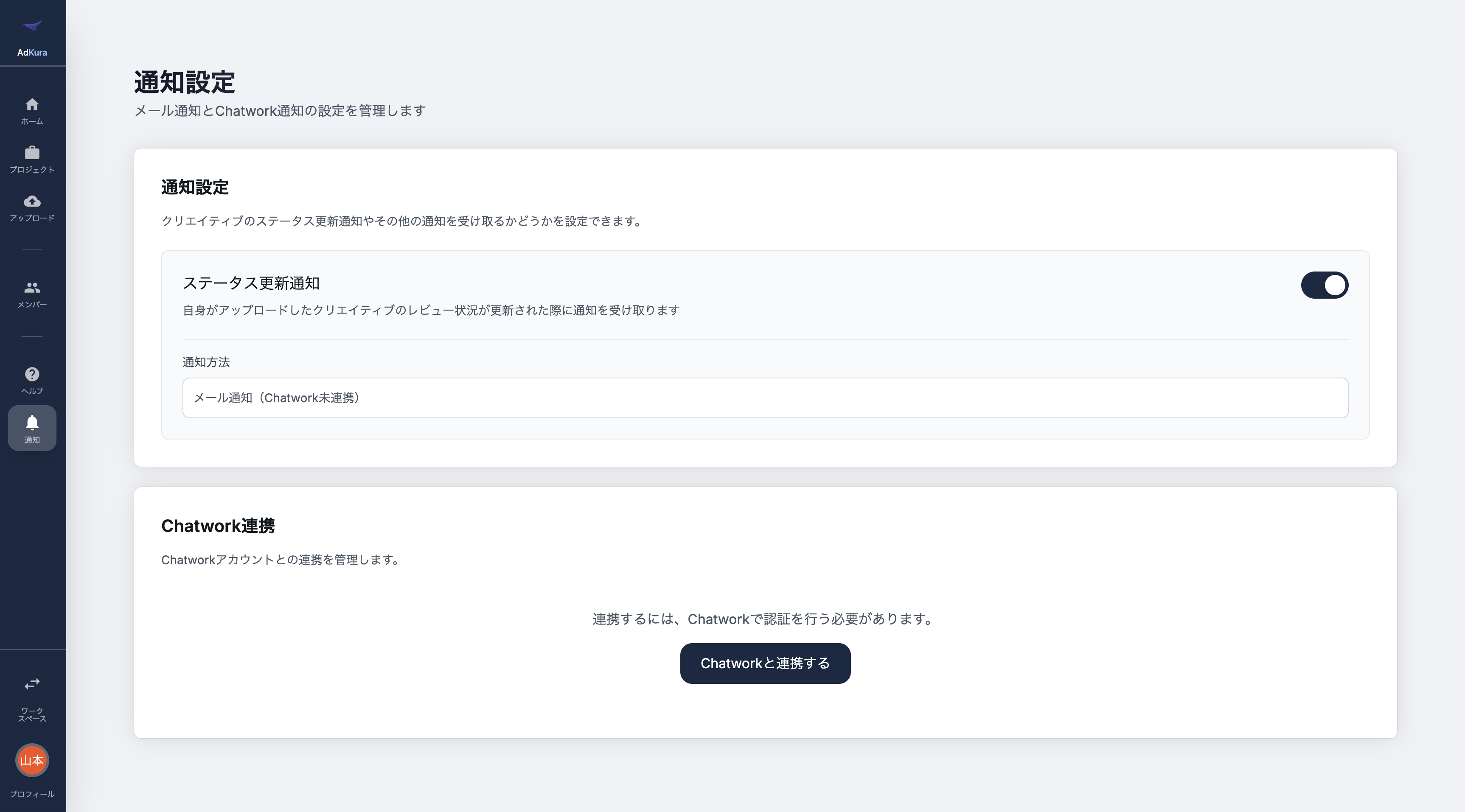This screenshot has height=812, width=1465.
Task: Select プロジェクト in the sidebar
Action: coord(32,169)
